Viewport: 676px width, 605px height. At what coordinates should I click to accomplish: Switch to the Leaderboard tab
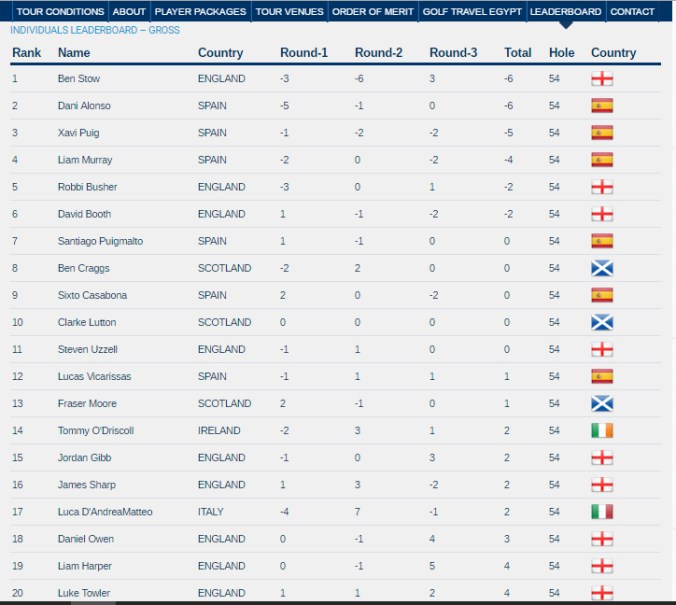pyautogui.click(x=565, y=12)
